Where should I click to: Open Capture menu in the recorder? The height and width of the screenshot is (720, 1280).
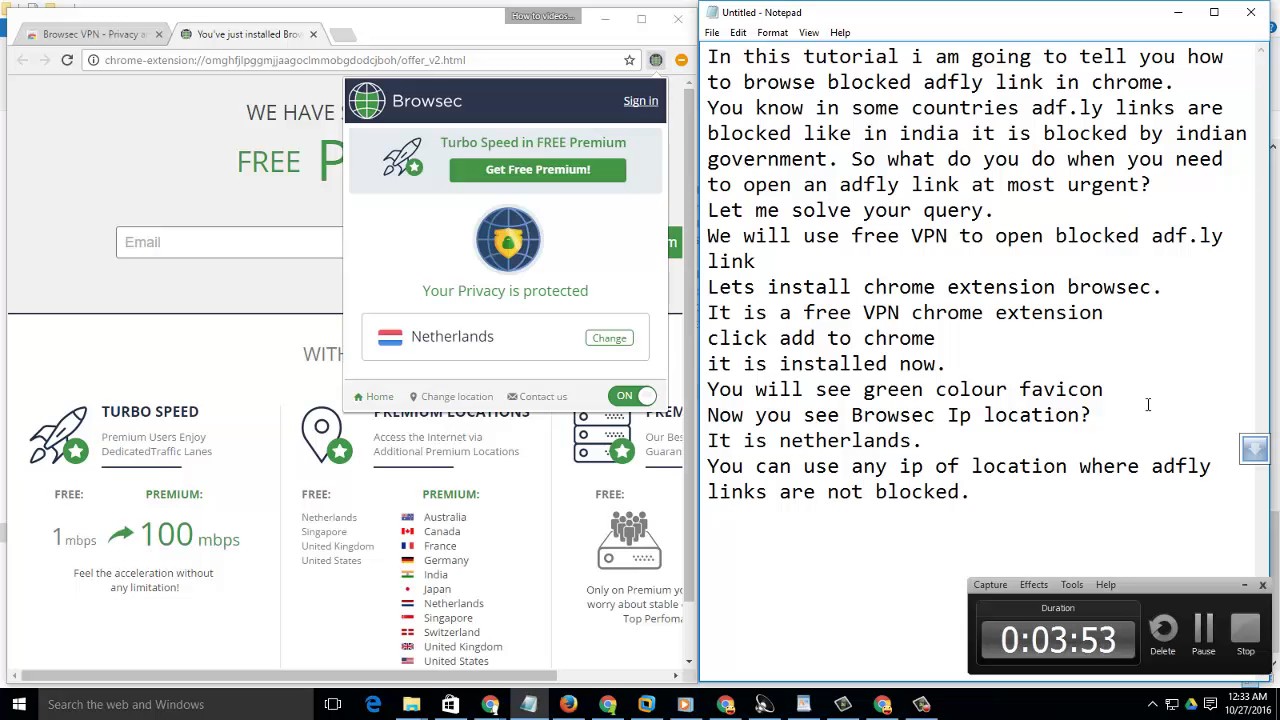(990, 585)
